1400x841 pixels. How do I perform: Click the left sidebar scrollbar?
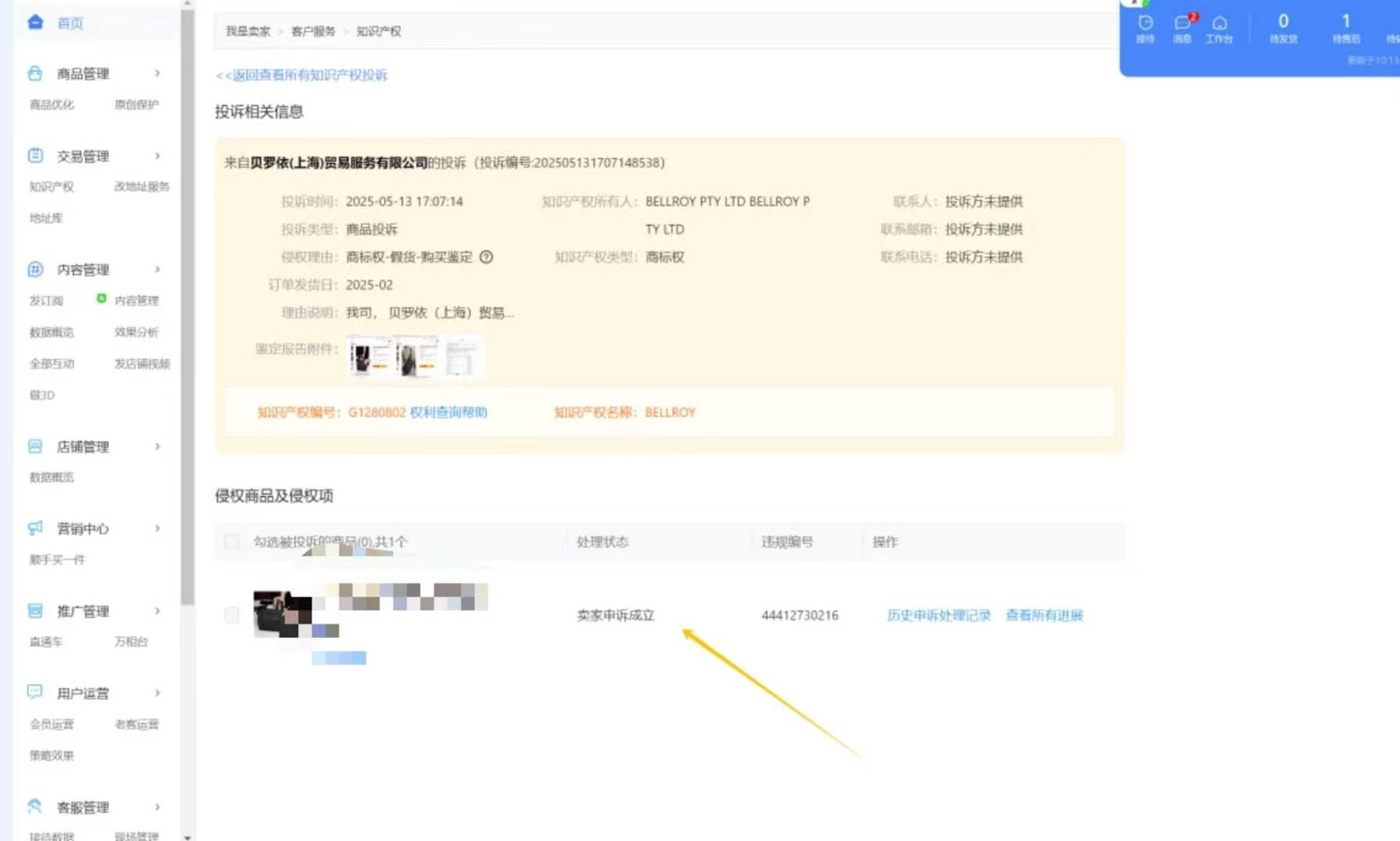pos(188,234)
